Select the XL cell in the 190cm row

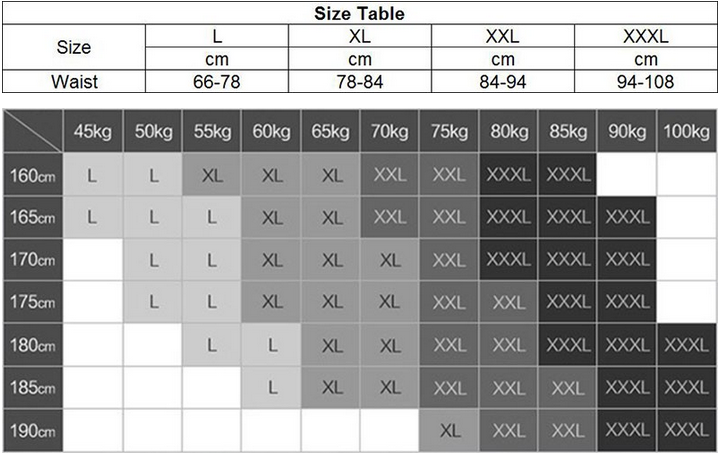tap(449, 431)
